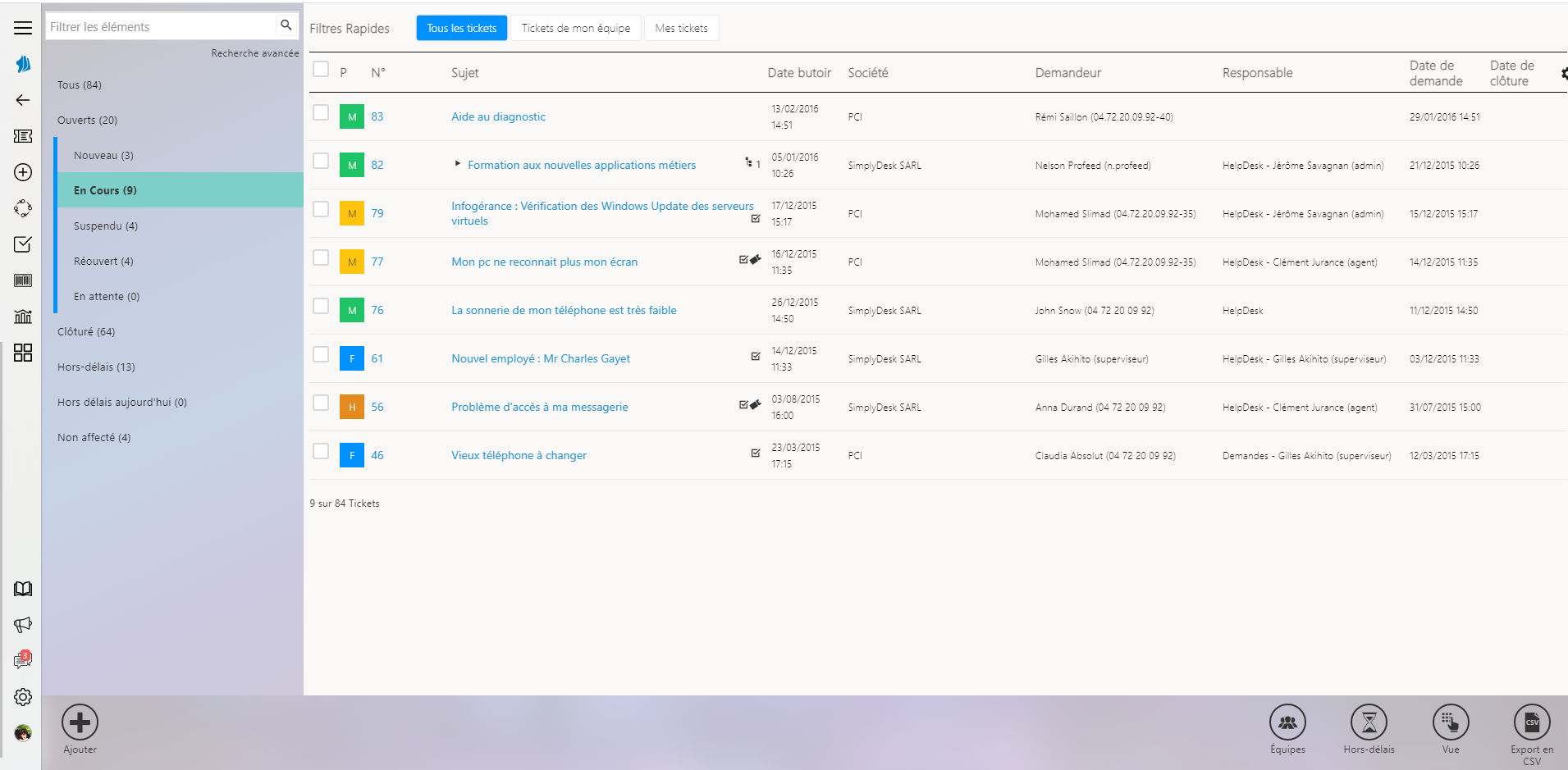Click the tag icon on ticket 77
The height and width of the screenshot is (770, 1568).
click(756, 259)
